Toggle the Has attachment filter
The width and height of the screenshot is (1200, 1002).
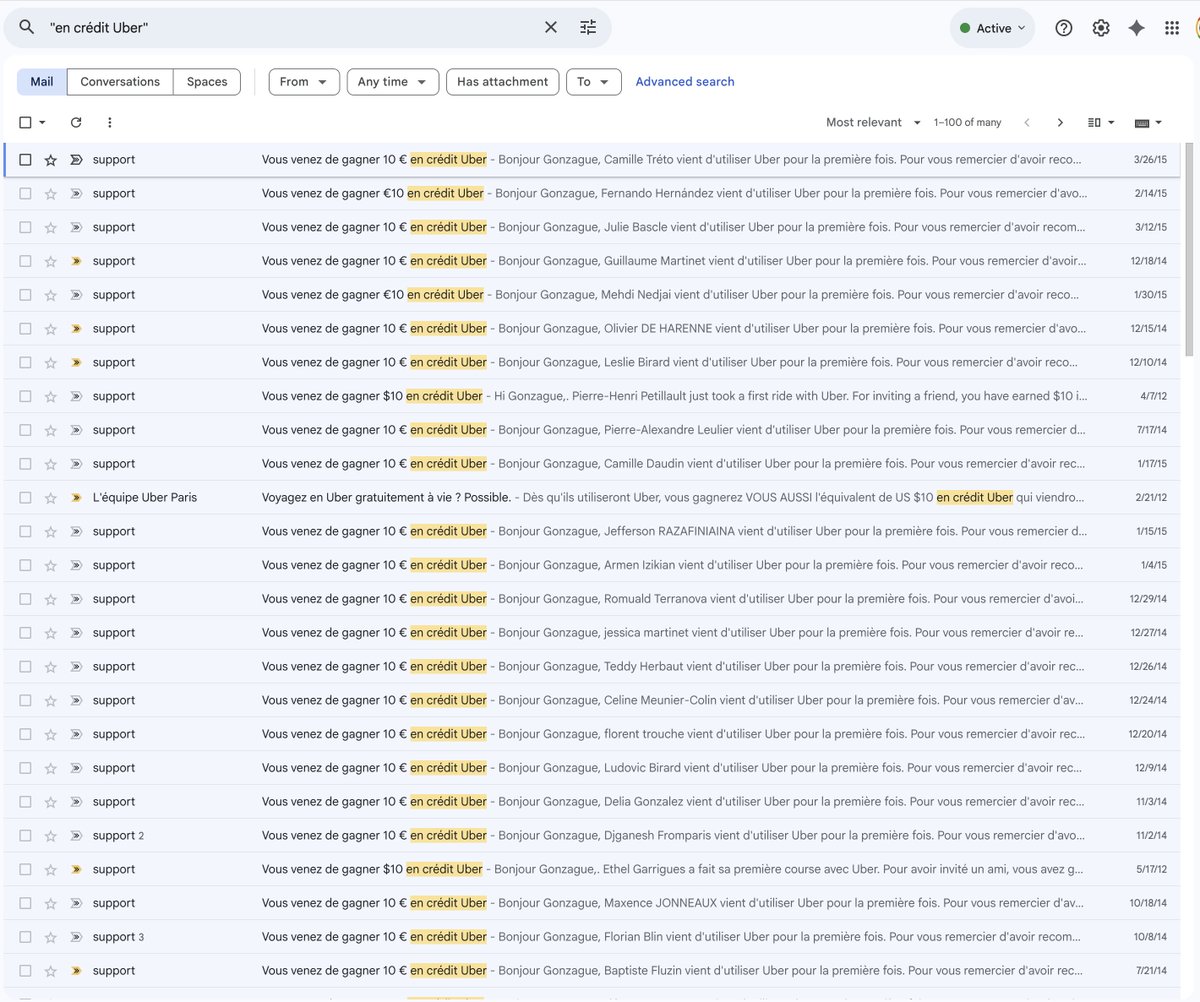pos(503,82)
